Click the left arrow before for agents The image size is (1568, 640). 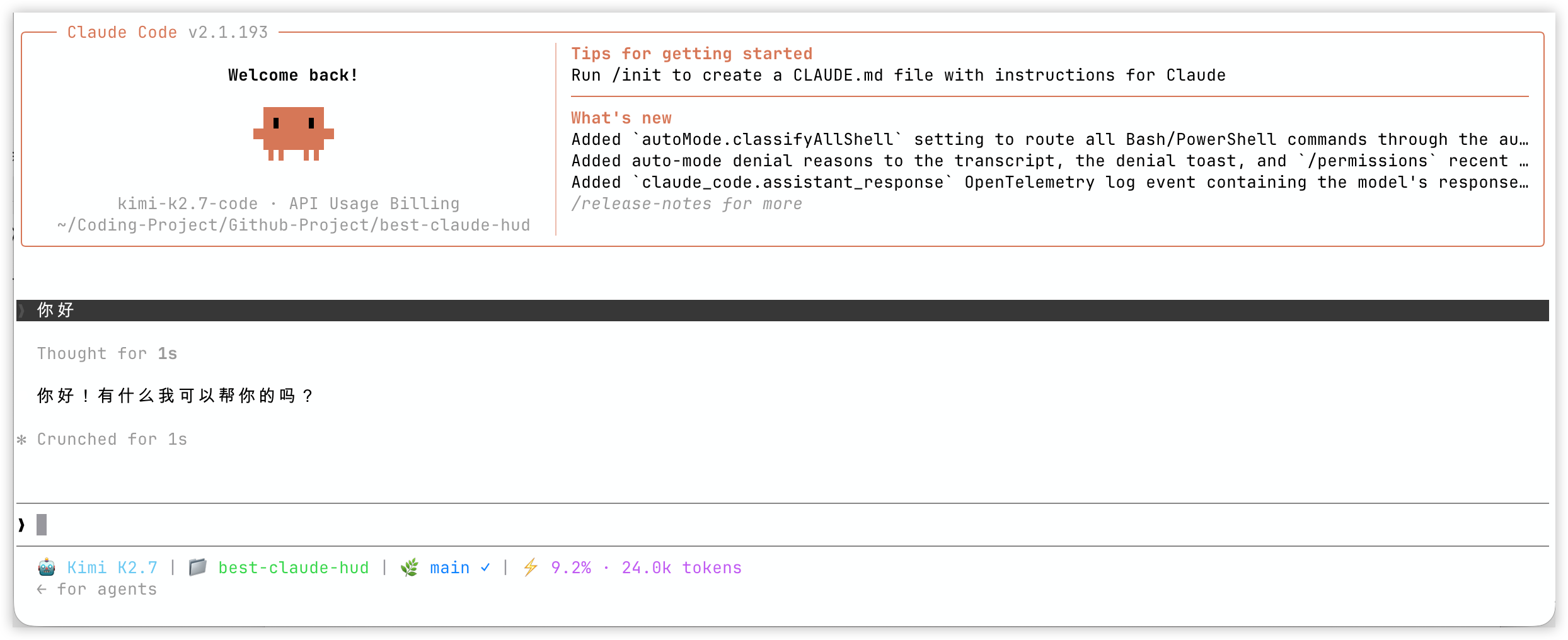click(42, 590)
